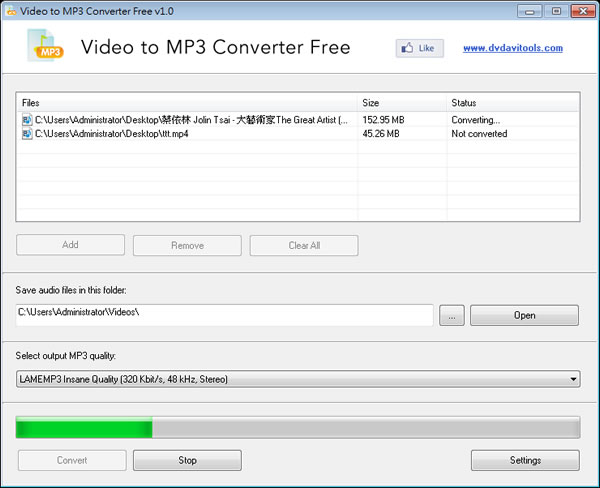Screen dimensions: 600x488
Task: Minimize the converter window
Action: click(x=529, y=11)
